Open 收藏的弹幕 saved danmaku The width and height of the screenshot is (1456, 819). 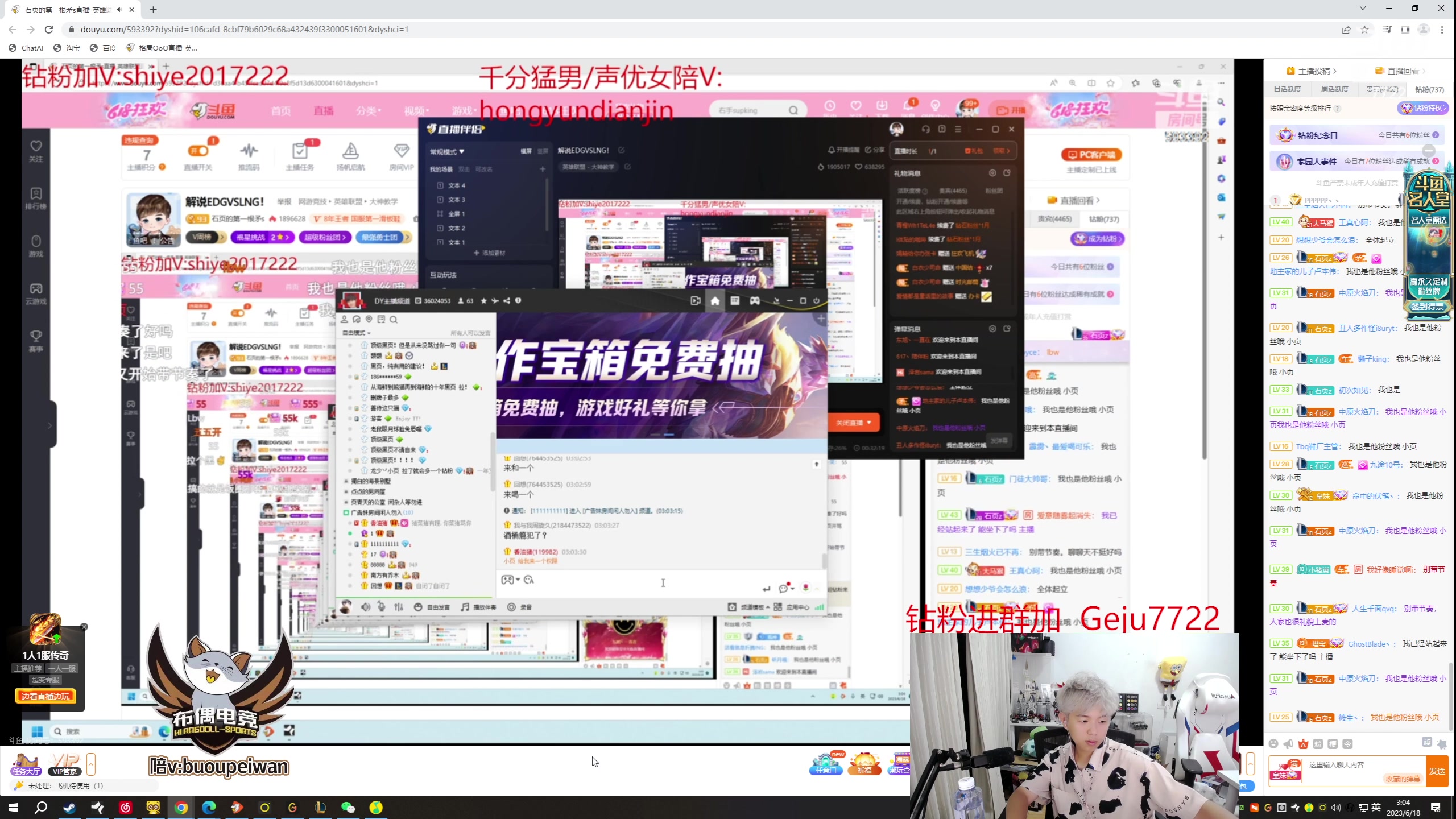pyautogui.click(x=1403, y=779)
